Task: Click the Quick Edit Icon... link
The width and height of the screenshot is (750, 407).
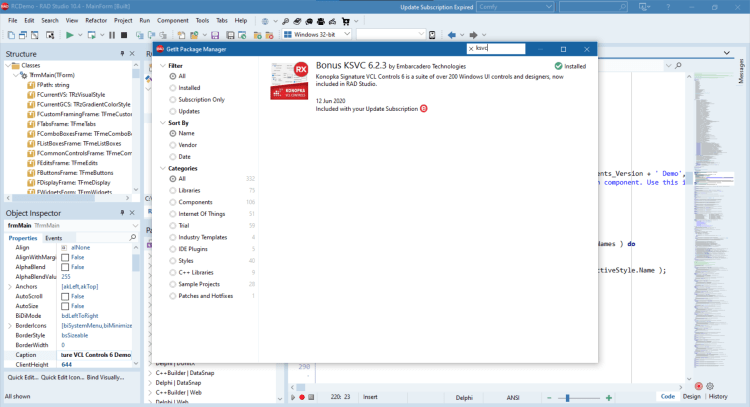Action: point(62,377)
